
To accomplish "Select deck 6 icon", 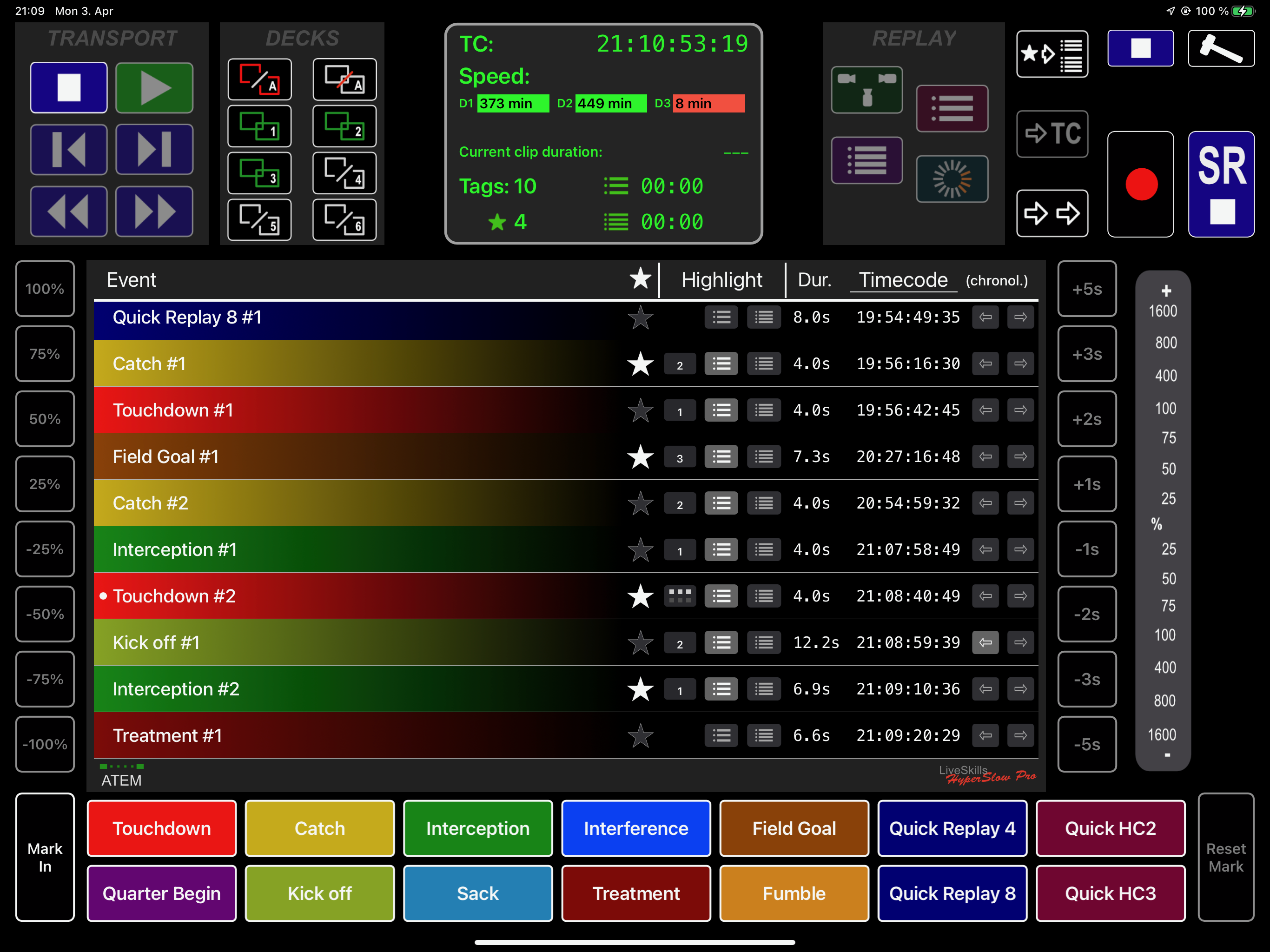I will 344,220.
